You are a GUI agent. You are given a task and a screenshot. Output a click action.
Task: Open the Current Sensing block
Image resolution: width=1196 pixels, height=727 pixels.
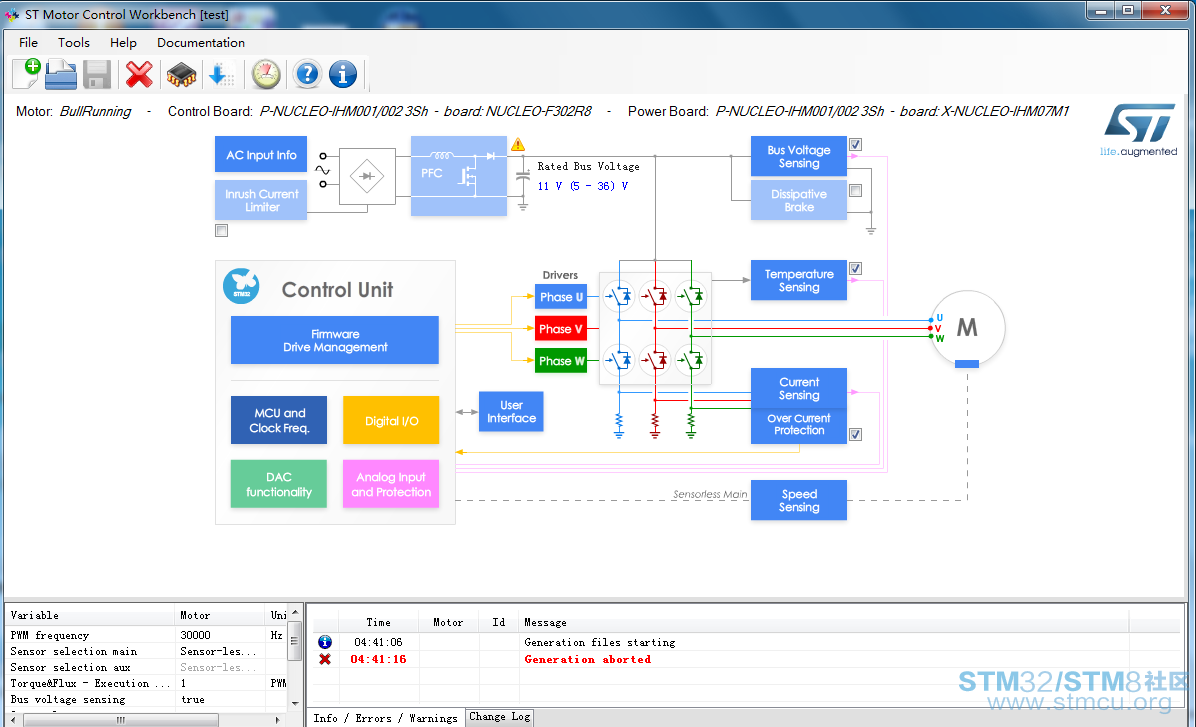pos(799,388)
